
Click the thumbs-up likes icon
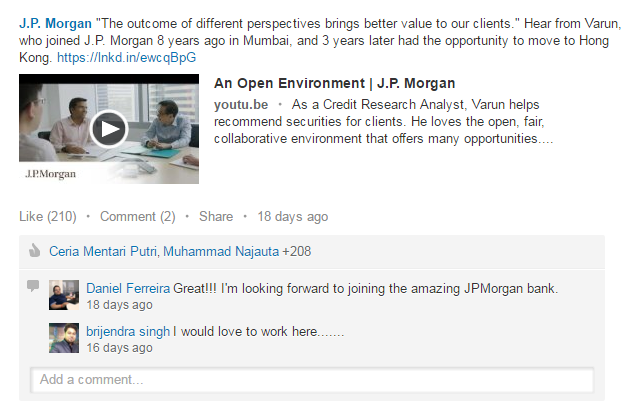tap(33, 251)
